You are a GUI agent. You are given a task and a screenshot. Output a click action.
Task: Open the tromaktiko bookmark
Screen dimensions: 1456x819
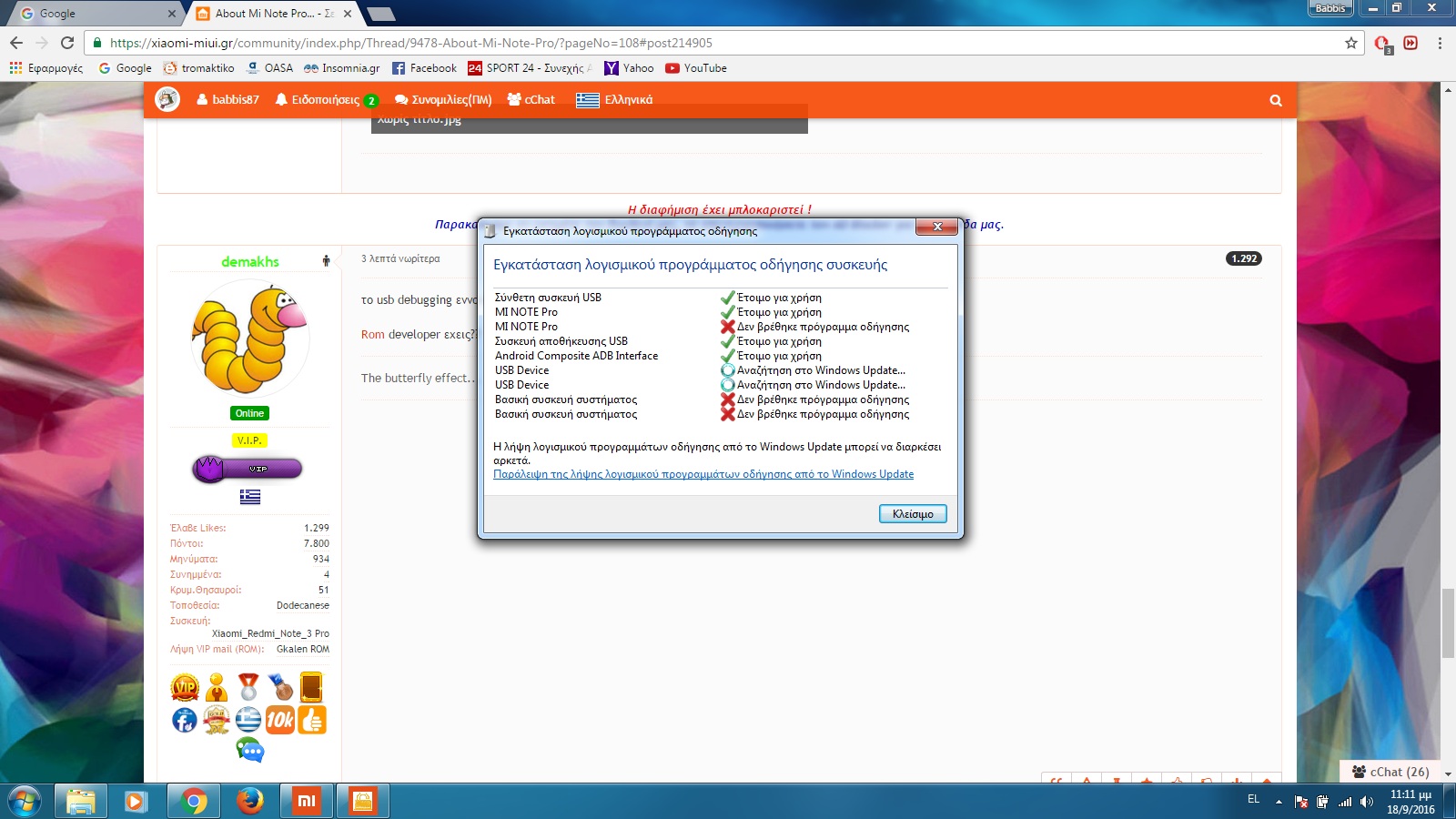tap(198, 68)
